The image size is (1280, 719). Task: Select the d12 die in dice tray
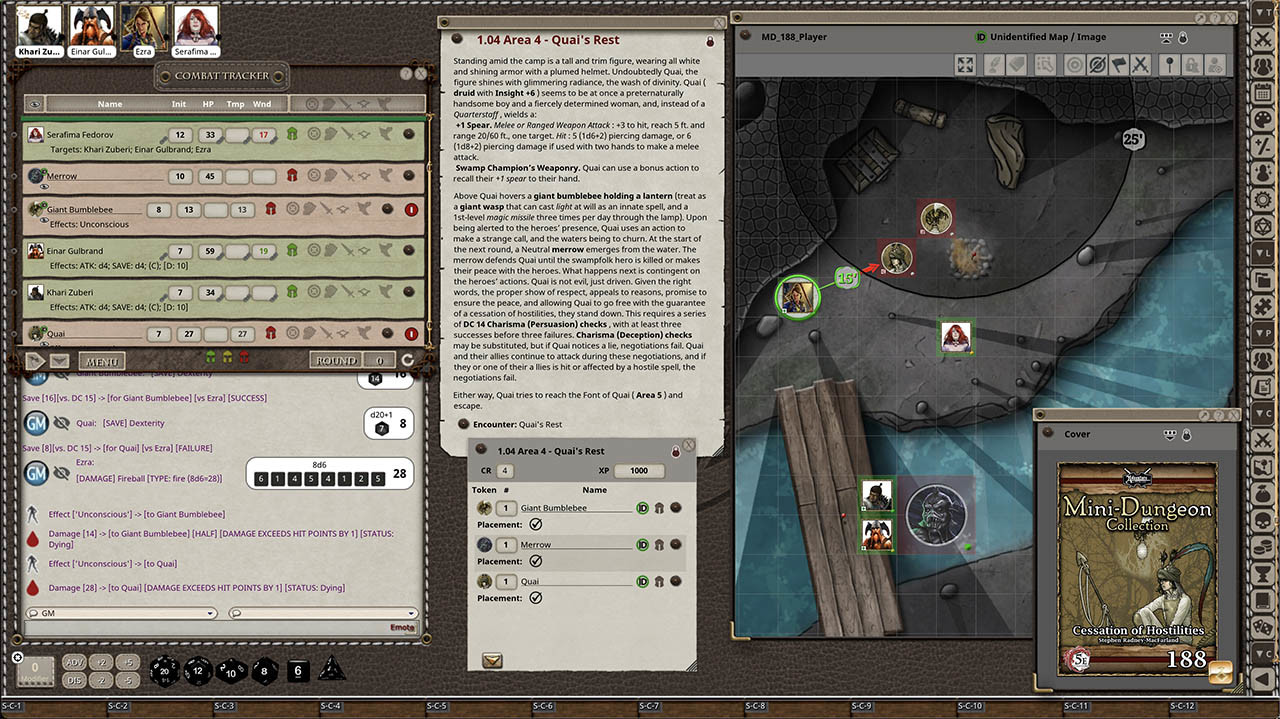click(x=197, y=671)
